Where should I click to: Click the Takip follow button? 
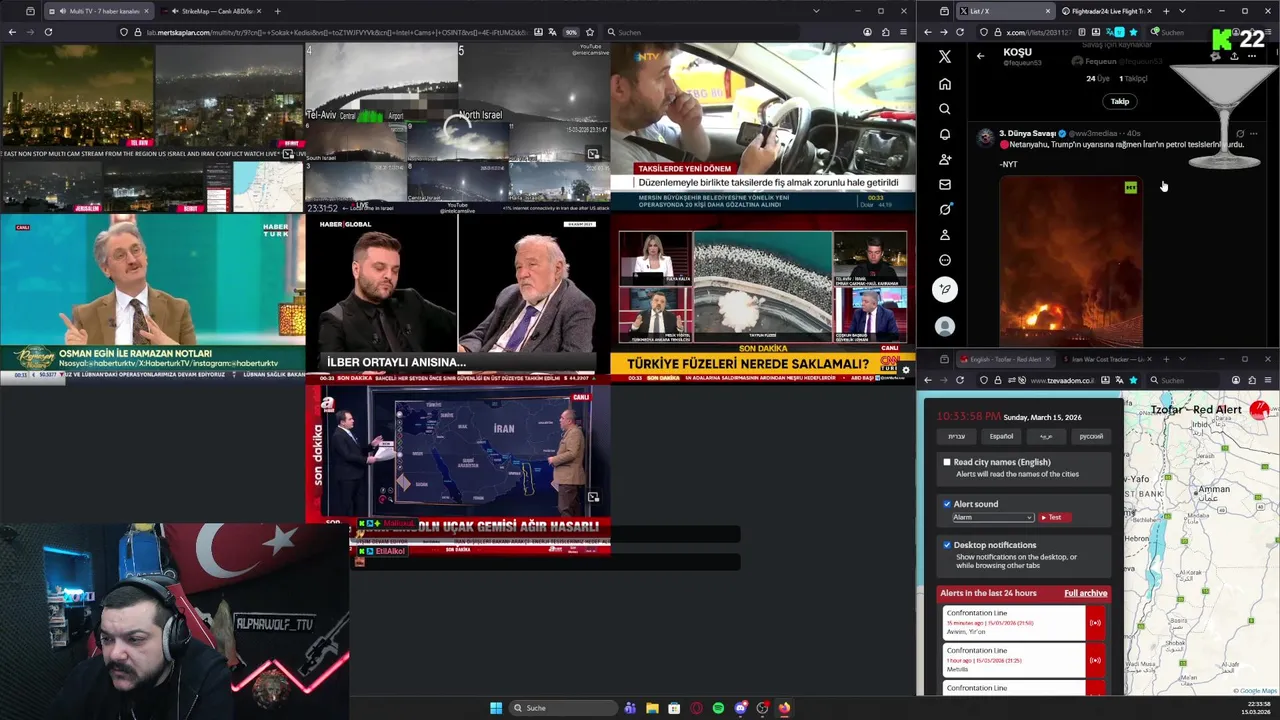[x=1120, y=101]
